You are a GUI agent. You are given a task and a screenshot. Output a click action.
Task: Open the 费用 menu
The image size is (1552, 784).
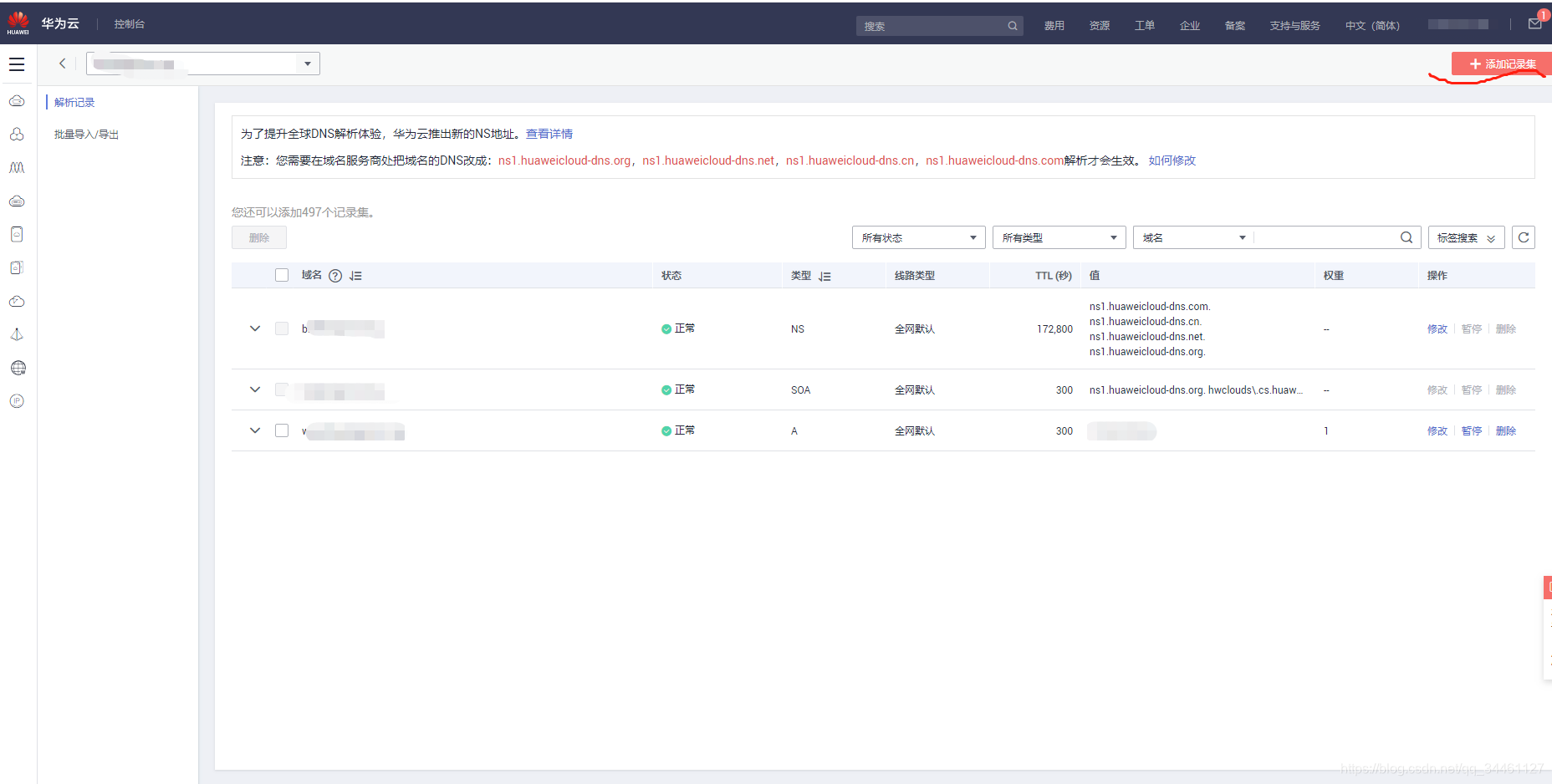point(1054,26)
